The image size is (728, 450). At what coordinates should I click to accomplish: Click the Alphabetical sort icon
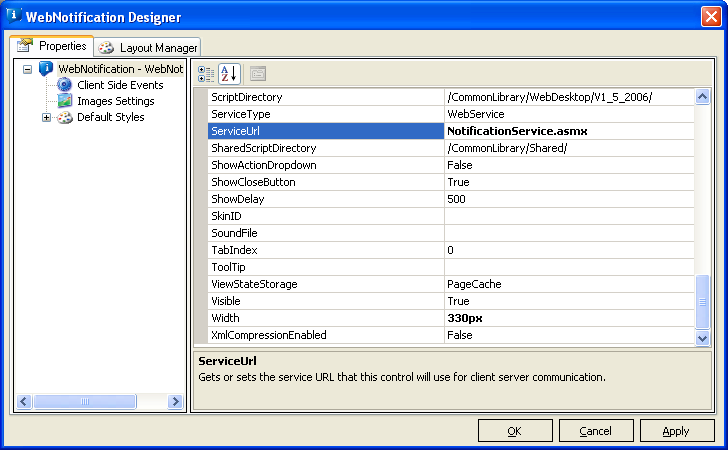(x=229, y=73)
